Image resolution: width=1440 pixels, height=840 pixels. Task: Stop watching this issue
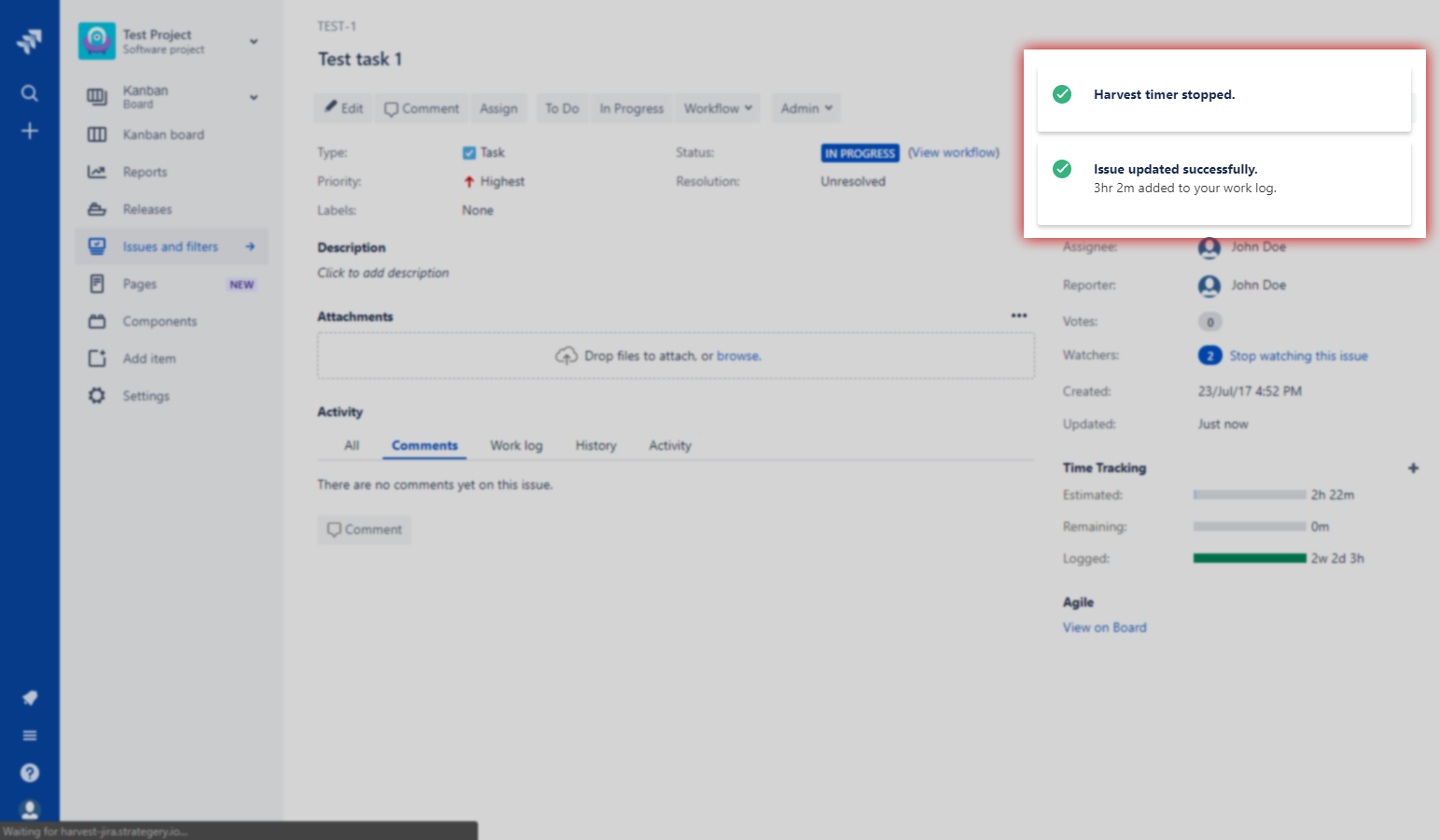pos(1298,356)
